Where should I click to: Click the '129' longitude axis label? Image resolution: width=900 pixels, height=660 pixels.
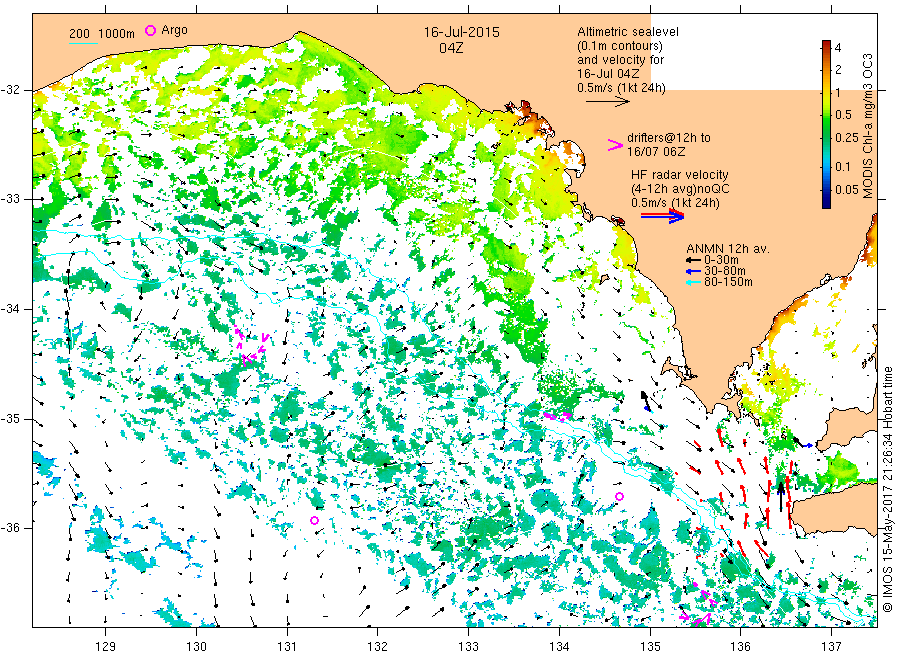tap(106, 647)
